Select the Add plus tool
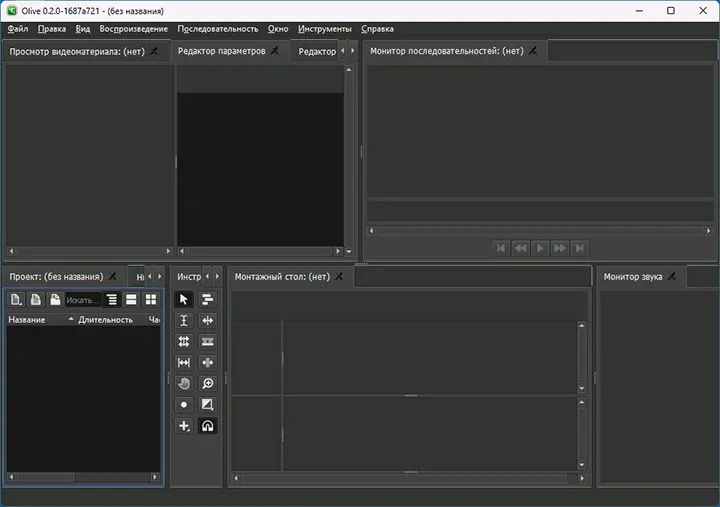This screenshot has height=507, width=720. coord(184,426)
